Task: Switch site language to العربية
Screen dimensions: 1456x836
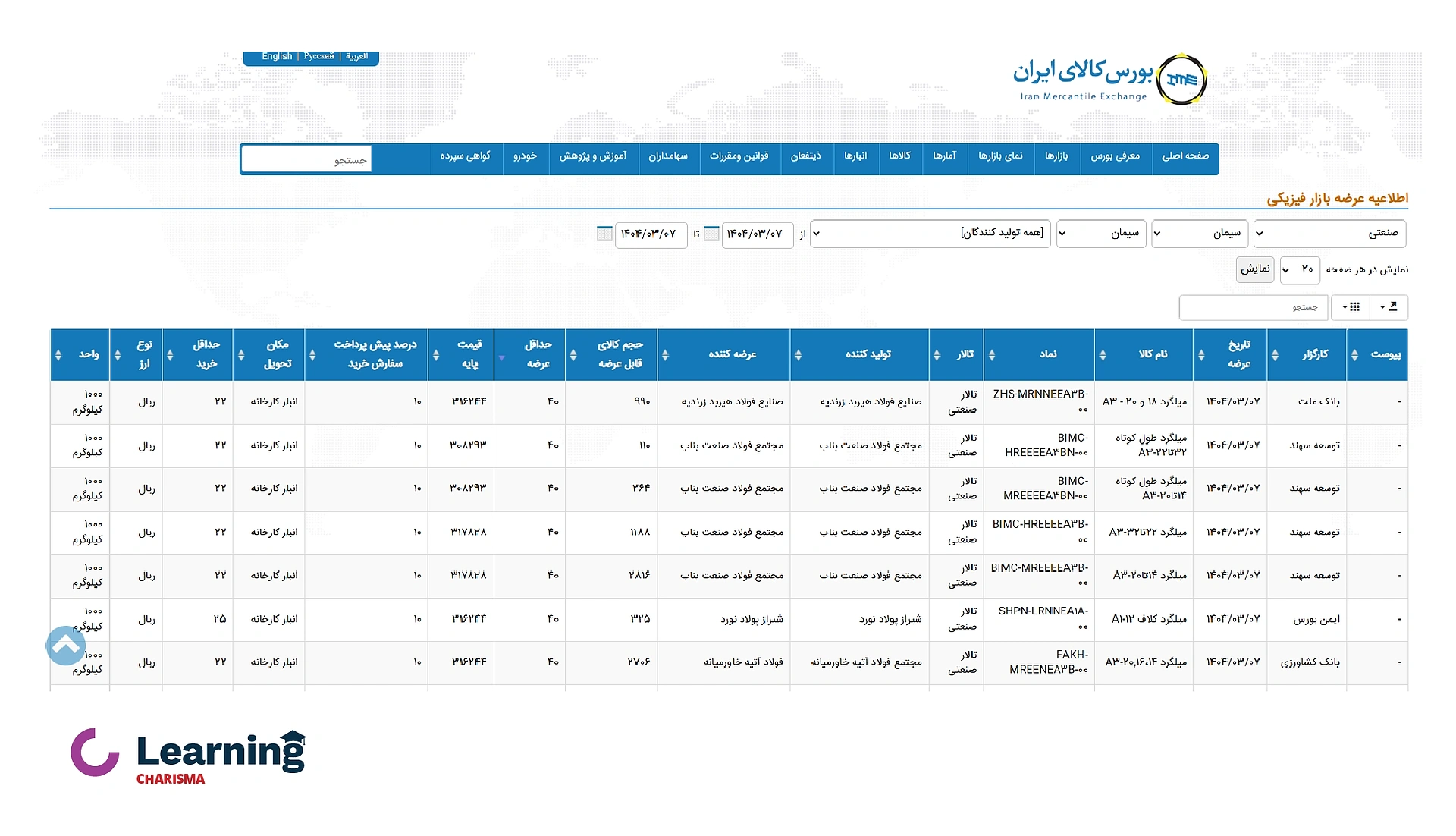Action: (357, 57)
